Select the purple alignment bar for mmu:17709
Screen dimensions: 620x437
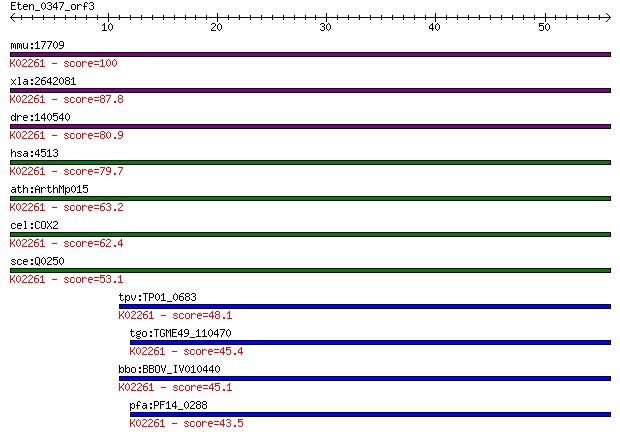(310, 55)
